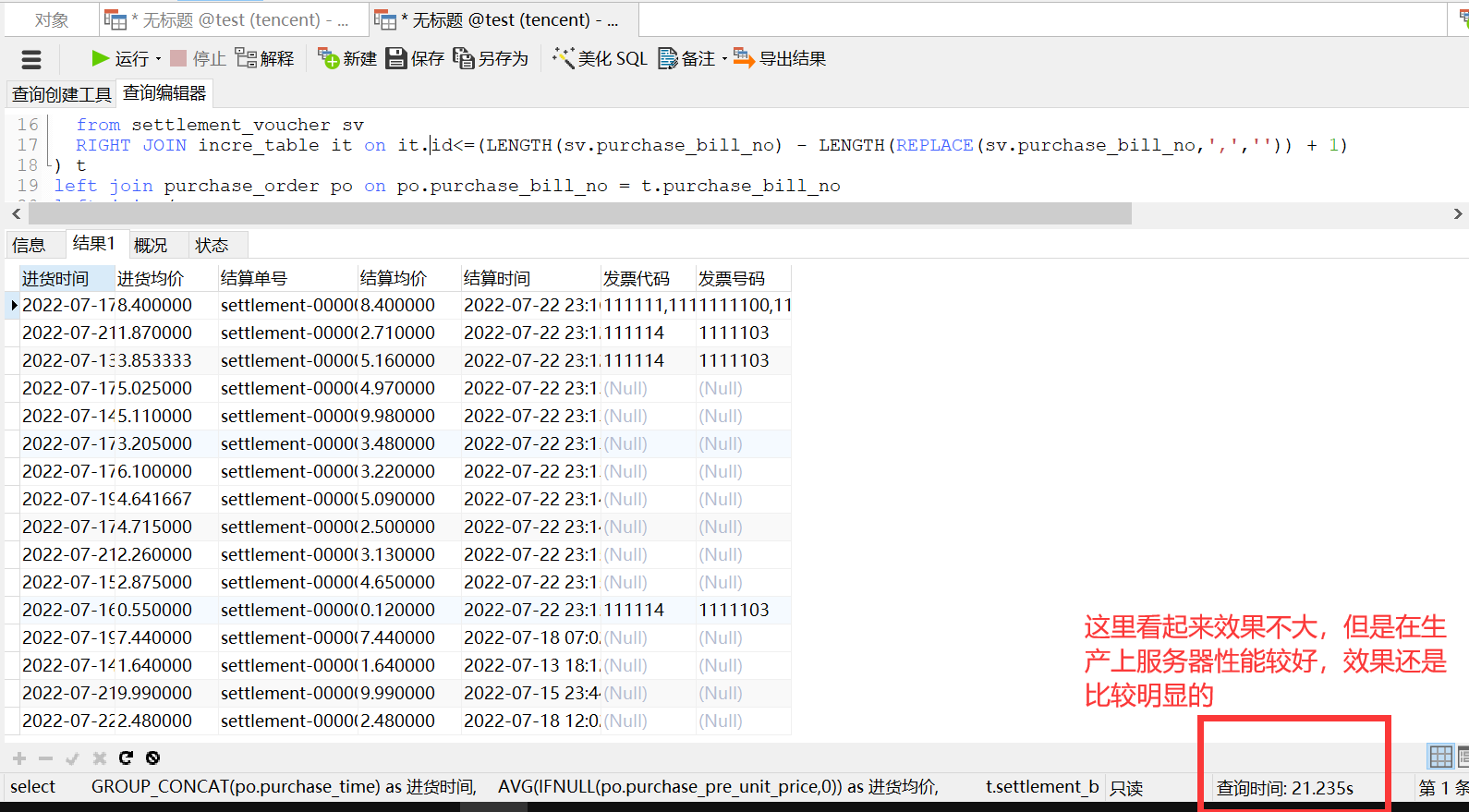1469x812 pixels.
Task: Select the 查询编辑器 tab
Action: [164, 93]
